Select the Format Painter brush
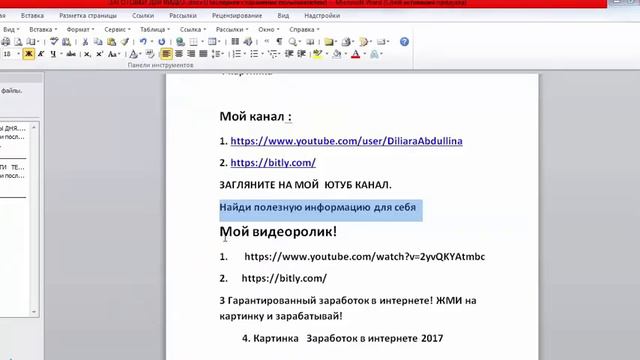 coord(125,42)
